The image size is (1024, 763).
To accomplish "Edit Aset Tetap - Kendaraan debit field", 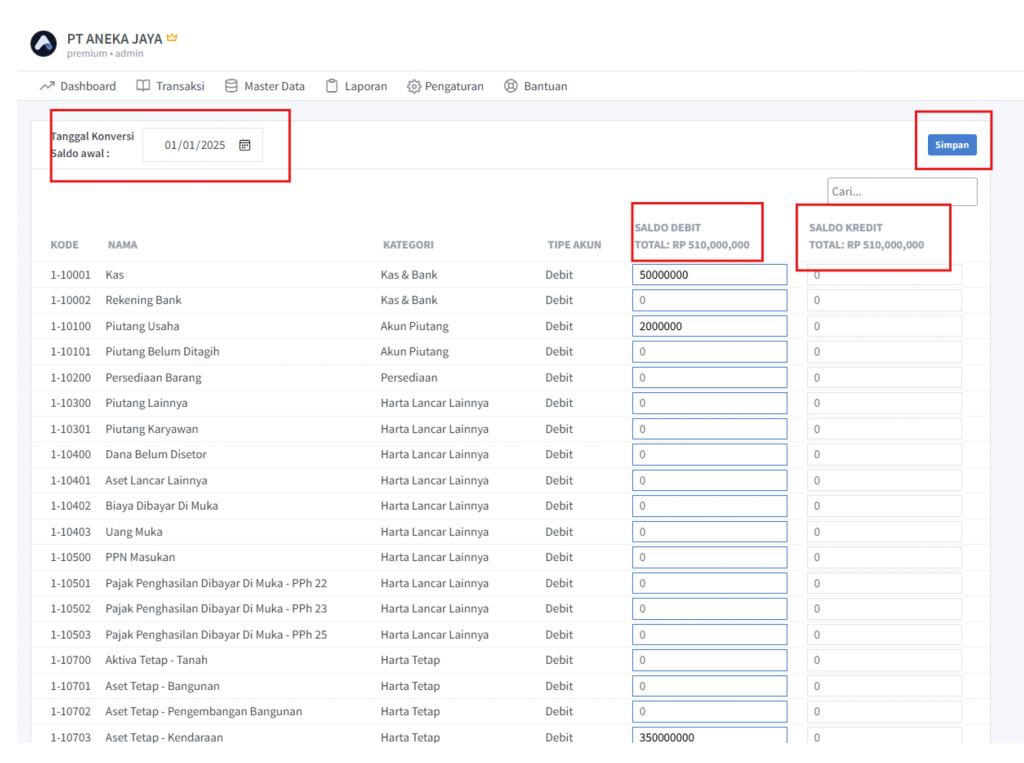I will click(x=709, y=737).
